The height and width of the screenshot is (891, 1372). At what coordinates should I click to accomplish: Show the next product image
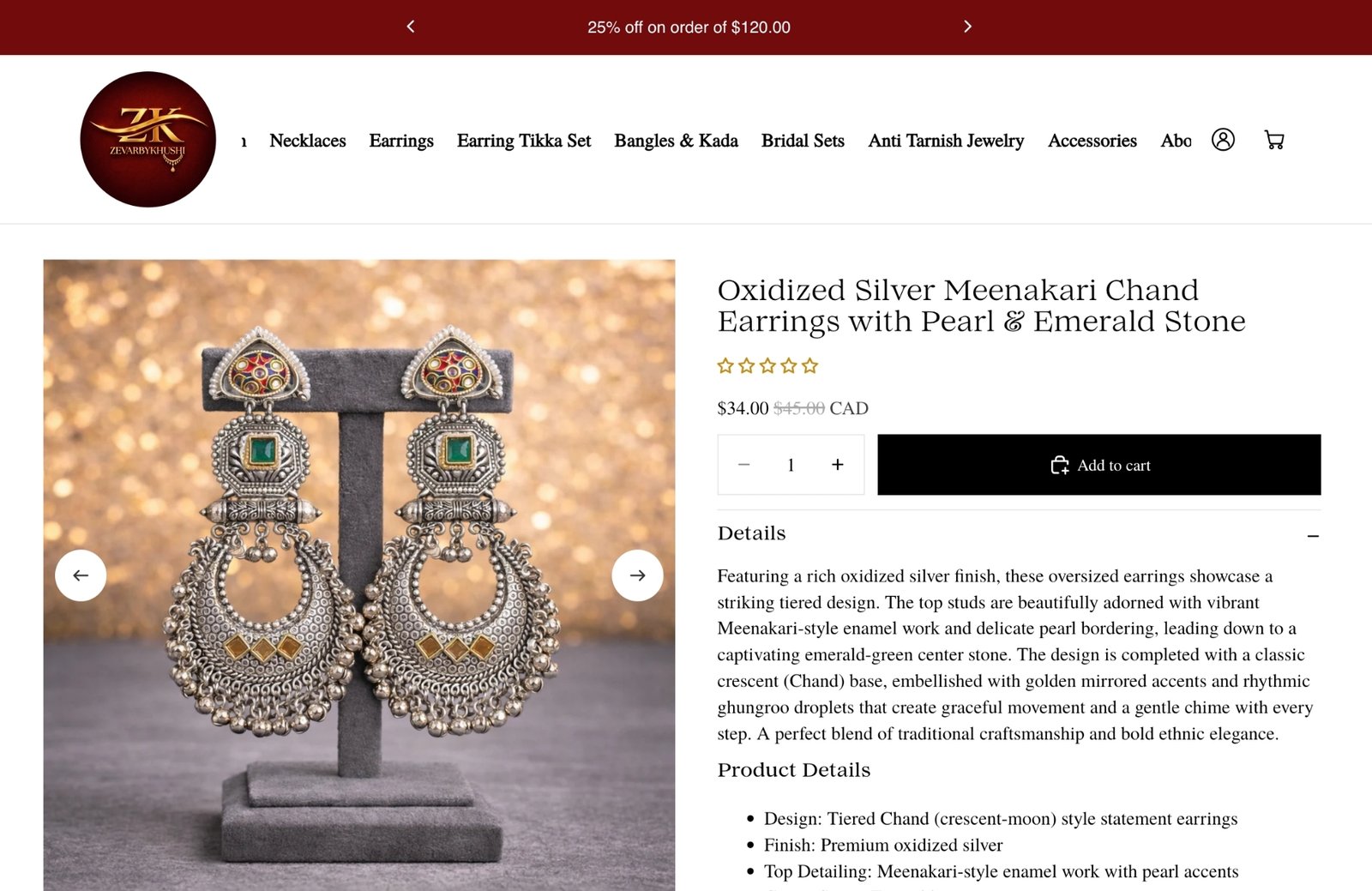tap(637, 575)
